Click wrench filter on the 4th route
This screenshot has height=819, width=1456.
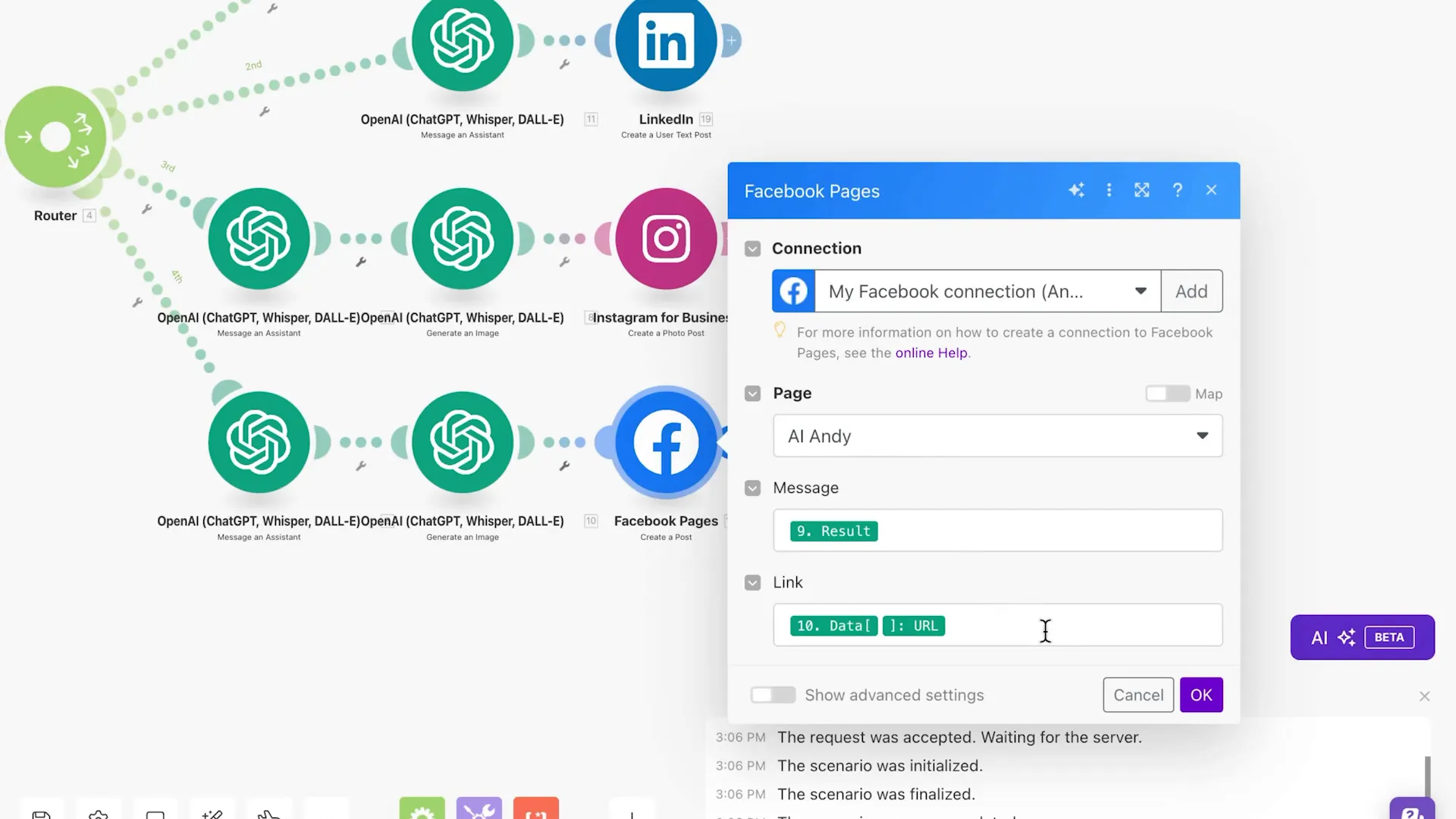tap(137, 302)
